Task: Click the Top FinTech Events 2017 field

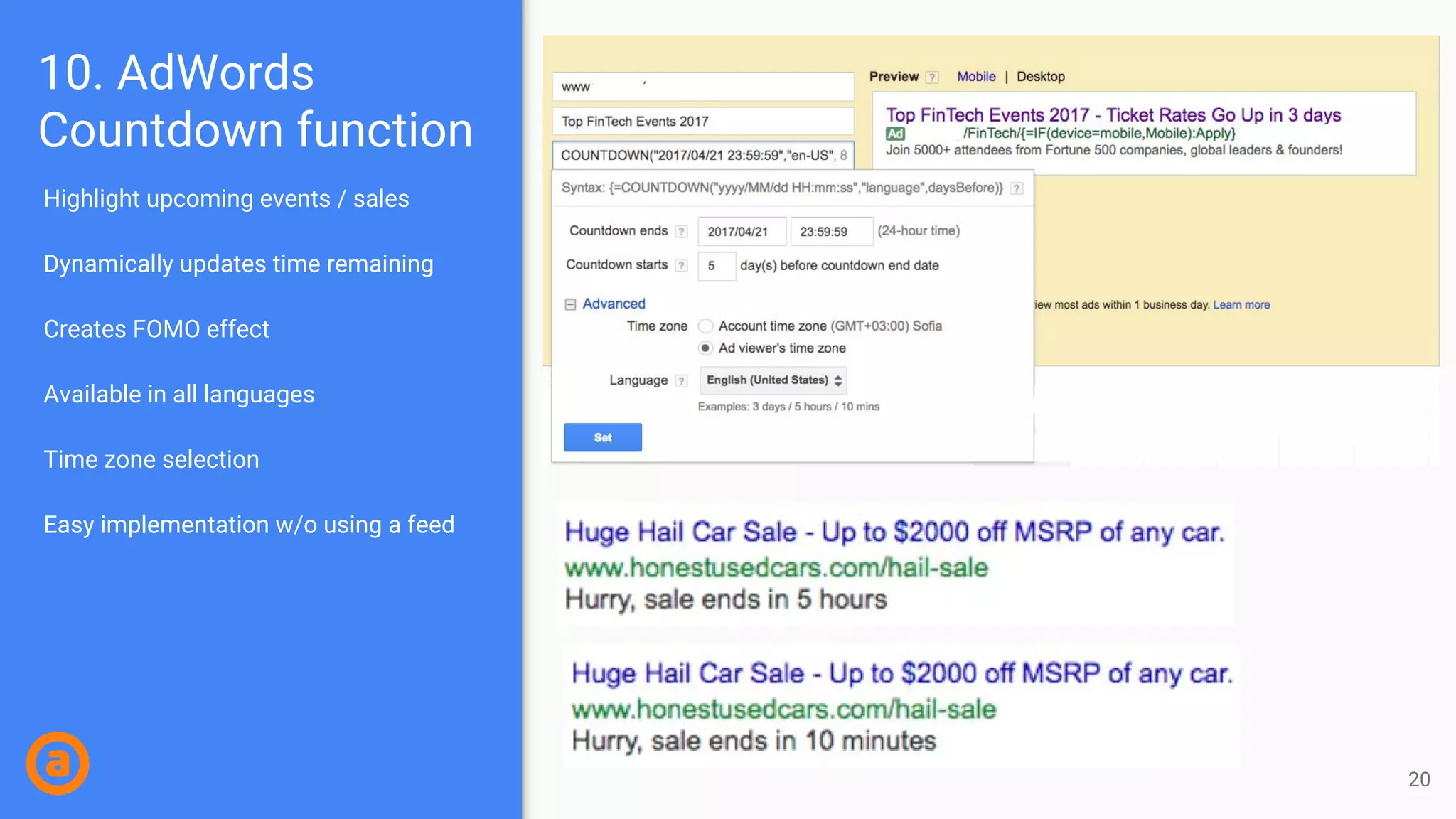Action: point(703,122)
